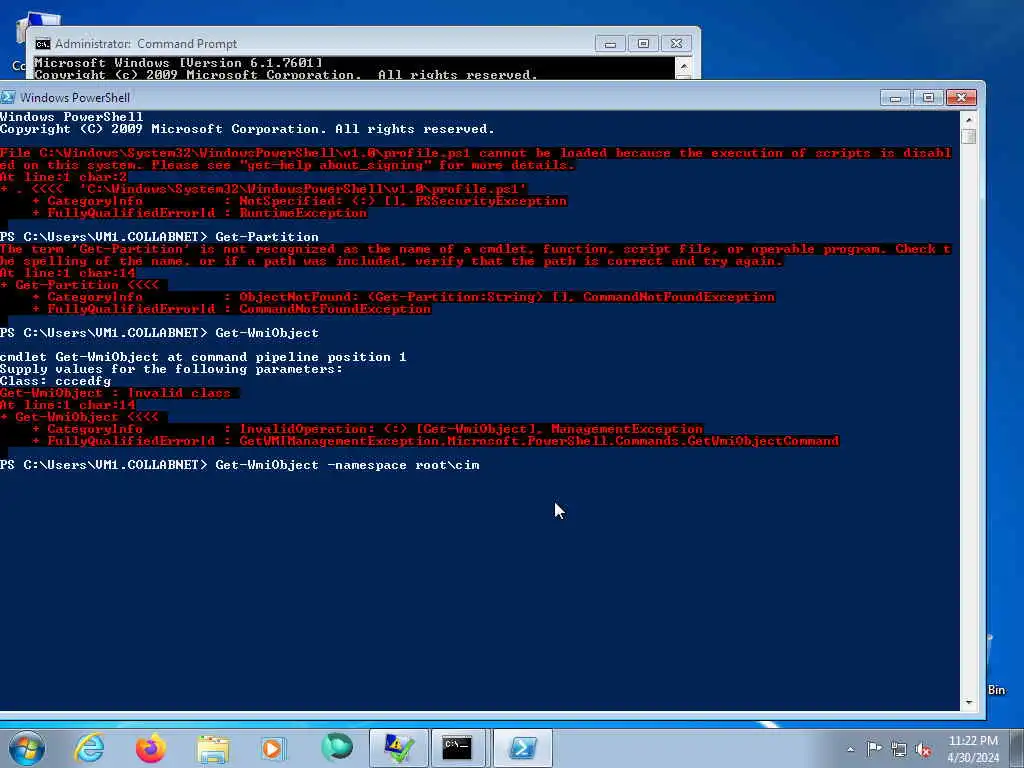Click the muted volume tray icon
Viewport: 1024px width, 768px height.
coord(923,750)
